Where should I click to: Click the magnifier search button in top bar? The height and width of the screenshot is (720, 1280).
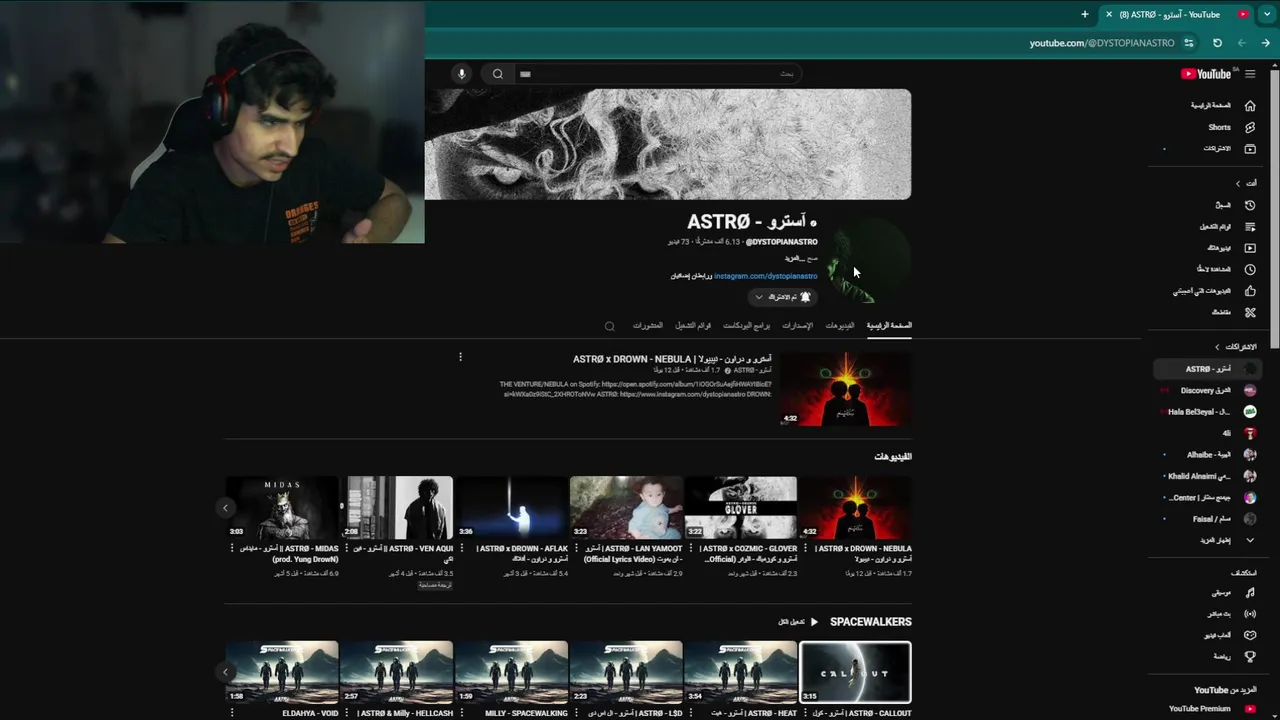coord(497,74)
